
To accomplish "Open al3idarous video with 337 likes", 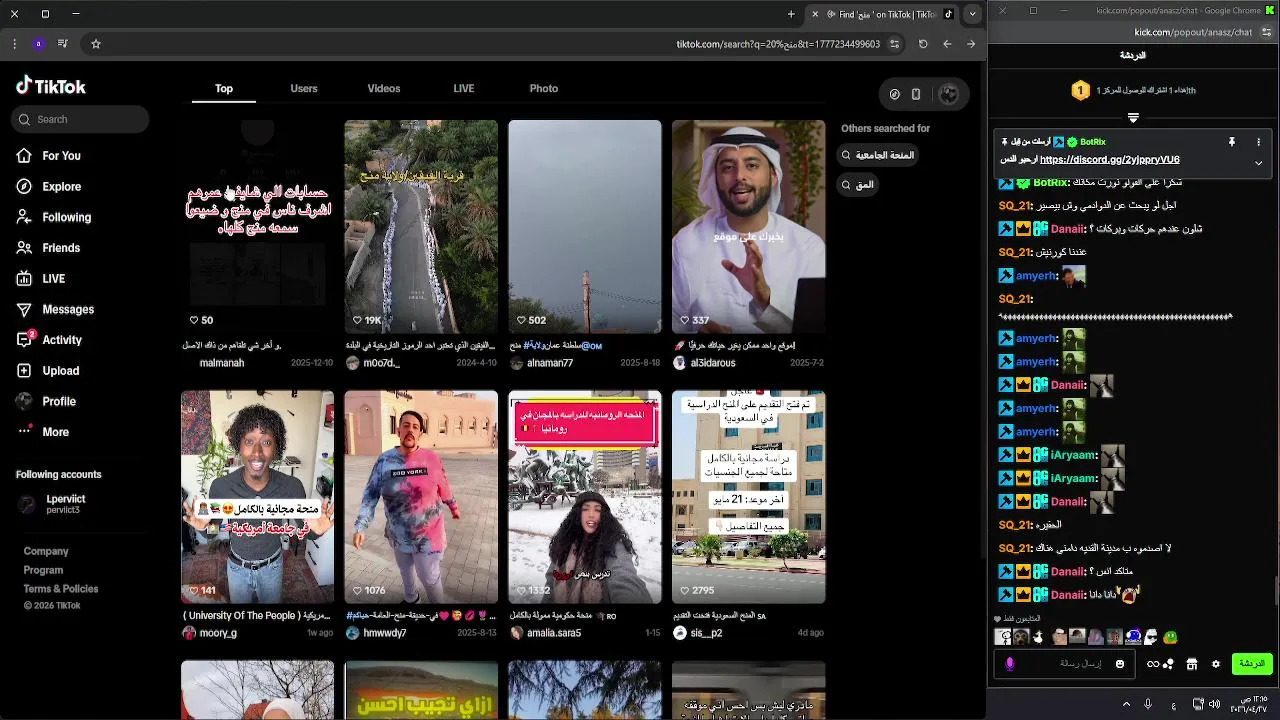I will click(x=749, y=226).
